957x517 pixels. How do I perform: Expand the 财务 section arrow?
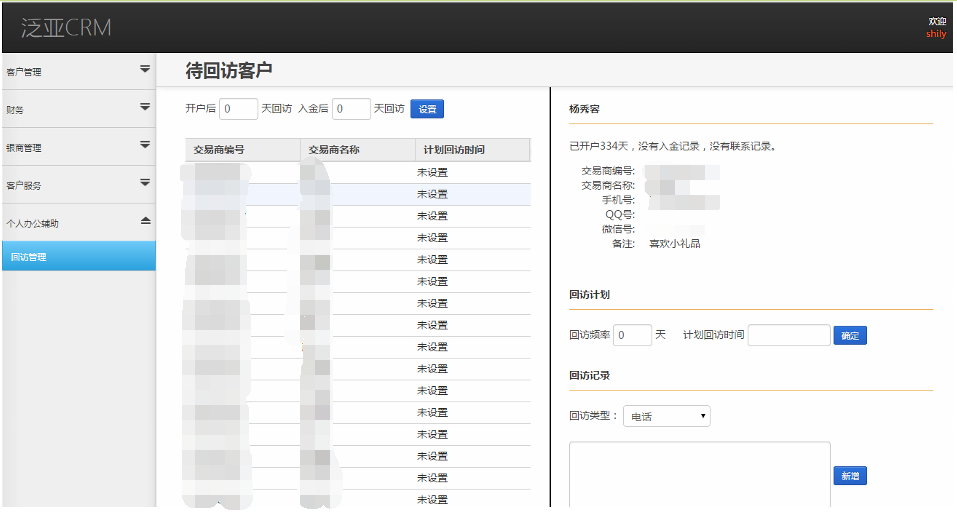pyautogui.click(x=144, y=107)
